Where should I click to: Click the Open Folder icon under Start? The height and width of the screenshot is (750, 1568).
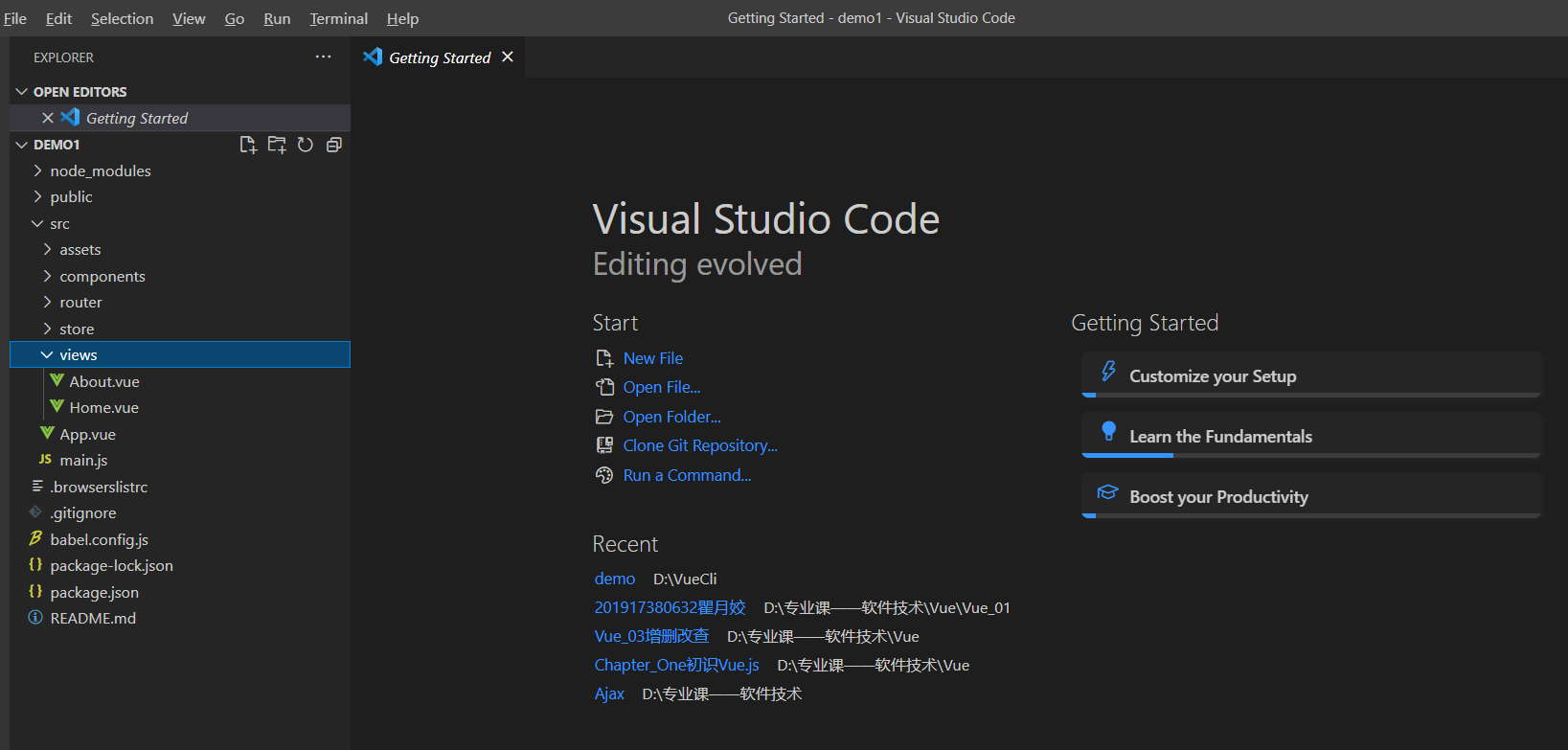click(x=604, y=417)
